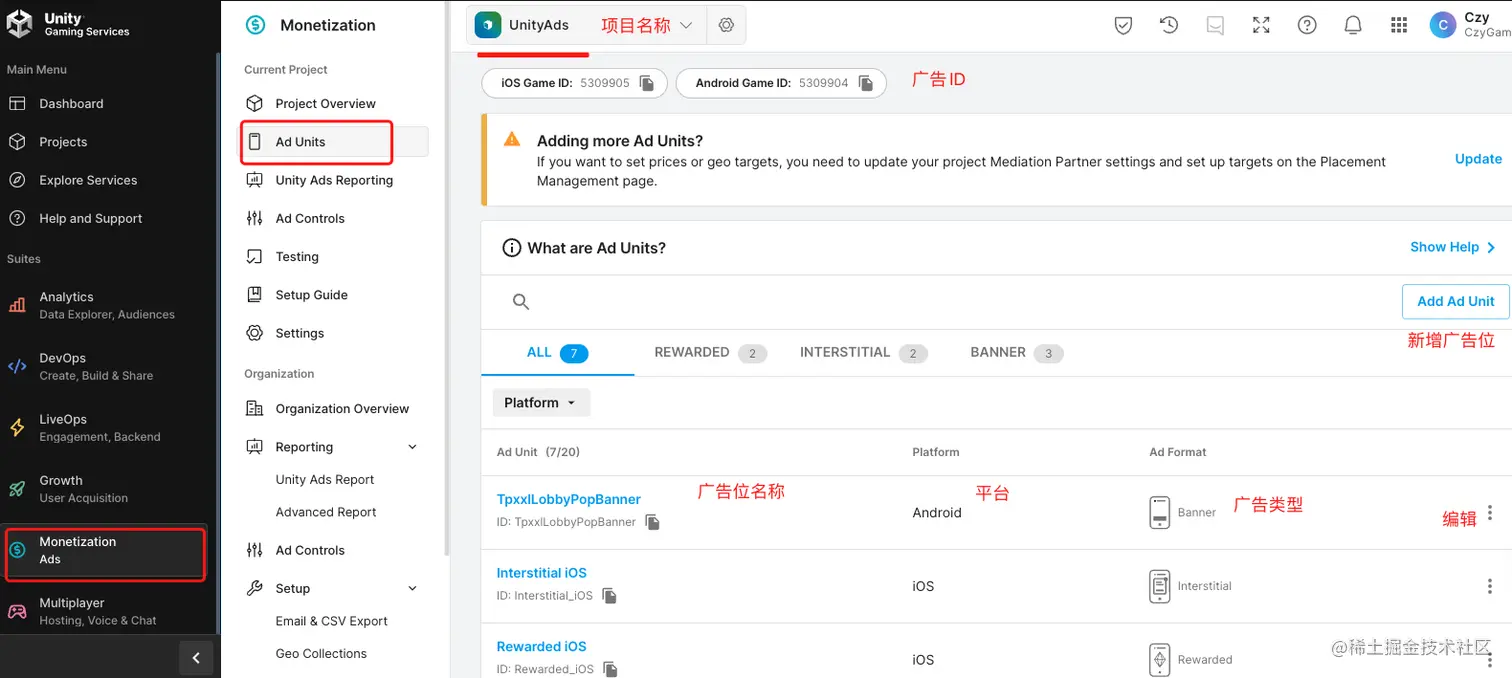
Task: Click Update link in warning banner
Action: click(1478, 159)
